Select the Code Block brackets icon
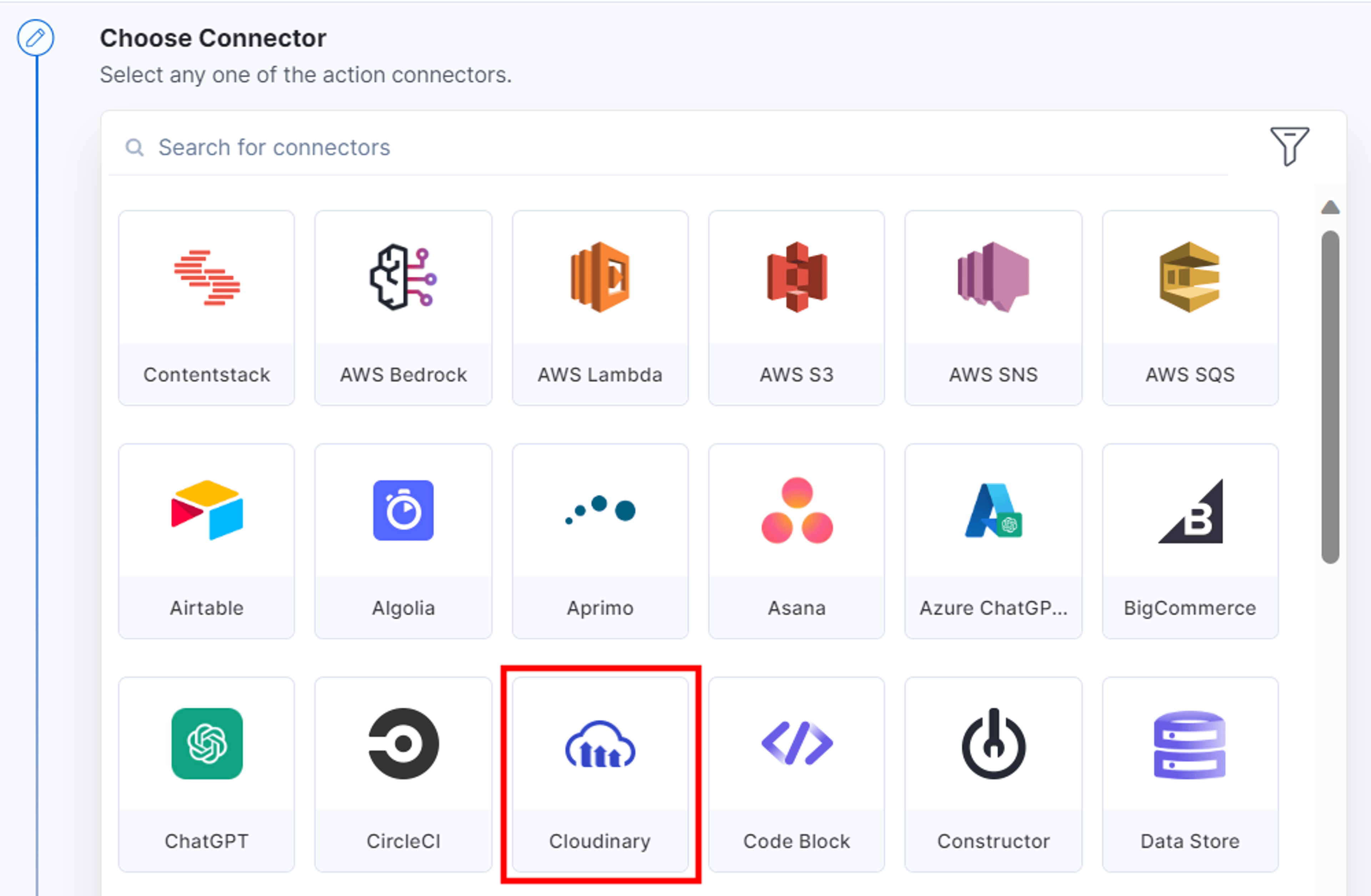This screenshot has height=896, width=1371. [x=797, y=744]
